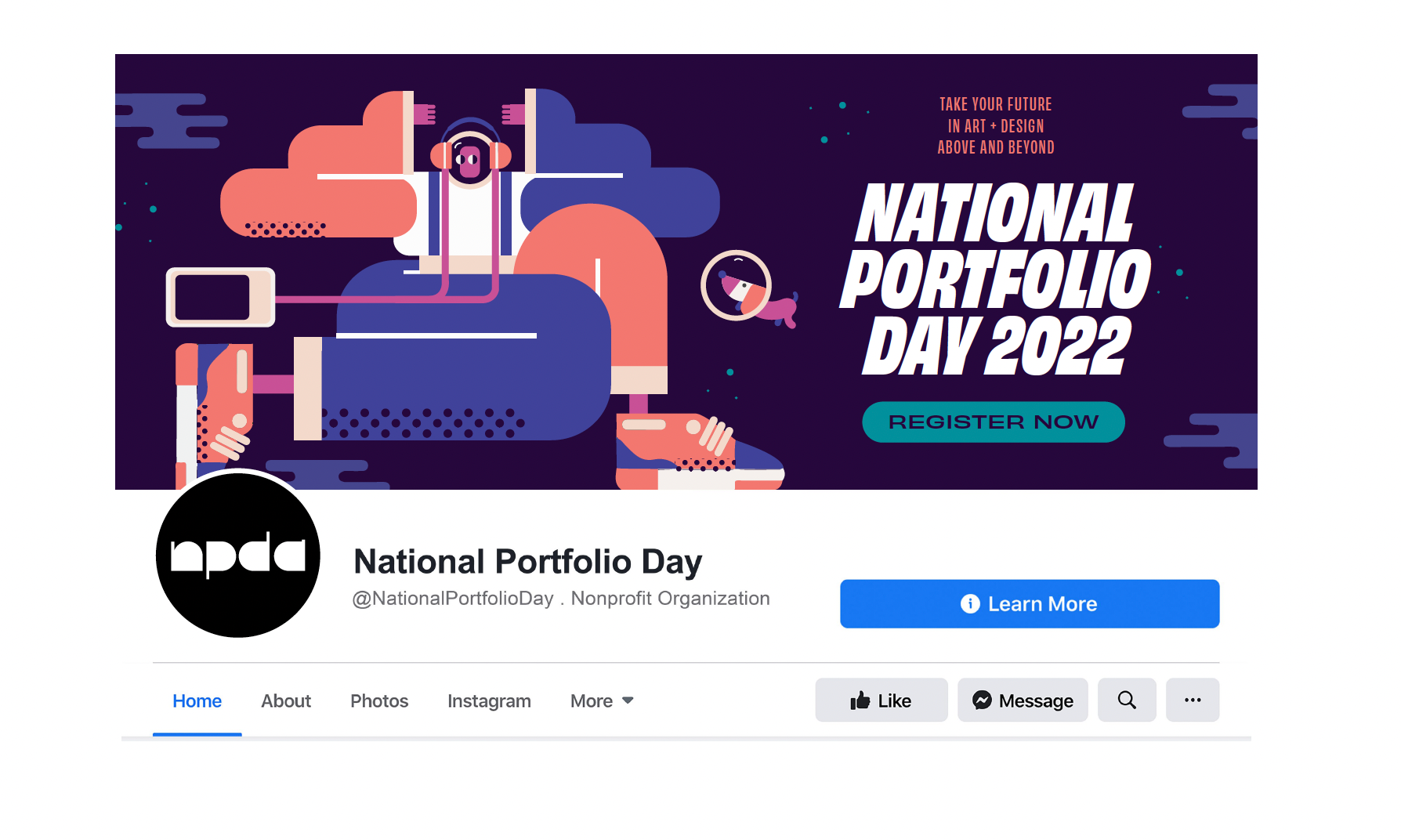Select the Instagram tab
This screenshot has width=1401, height=840.
[x=489, y=701]
